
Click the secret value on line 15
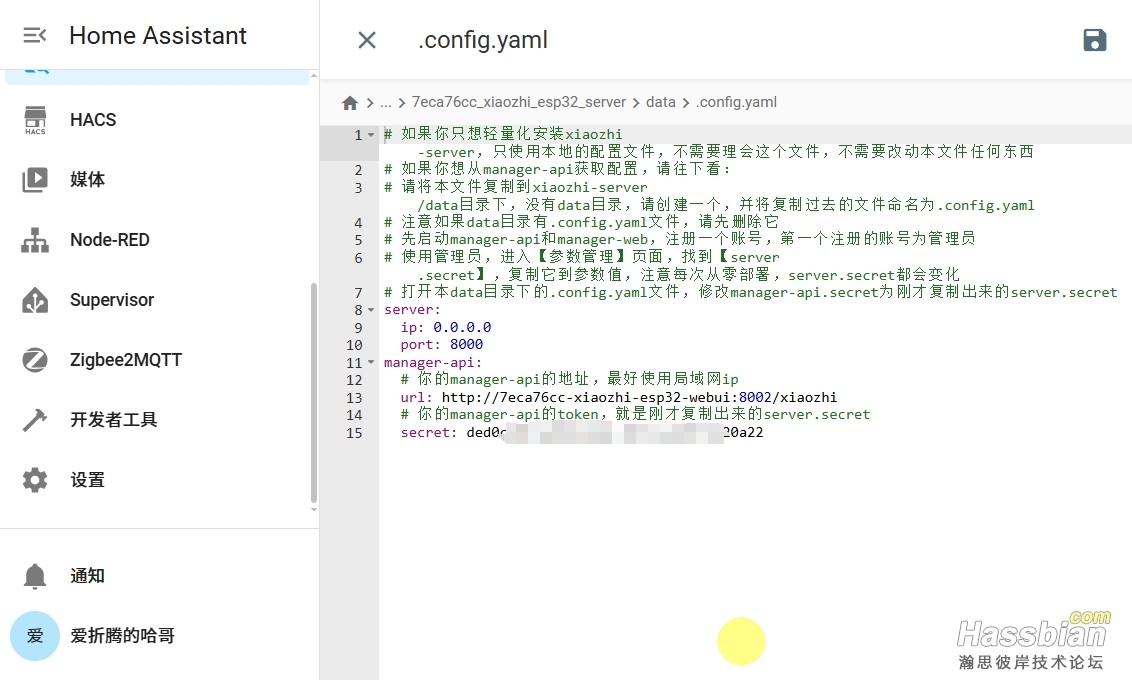point(614,433)
